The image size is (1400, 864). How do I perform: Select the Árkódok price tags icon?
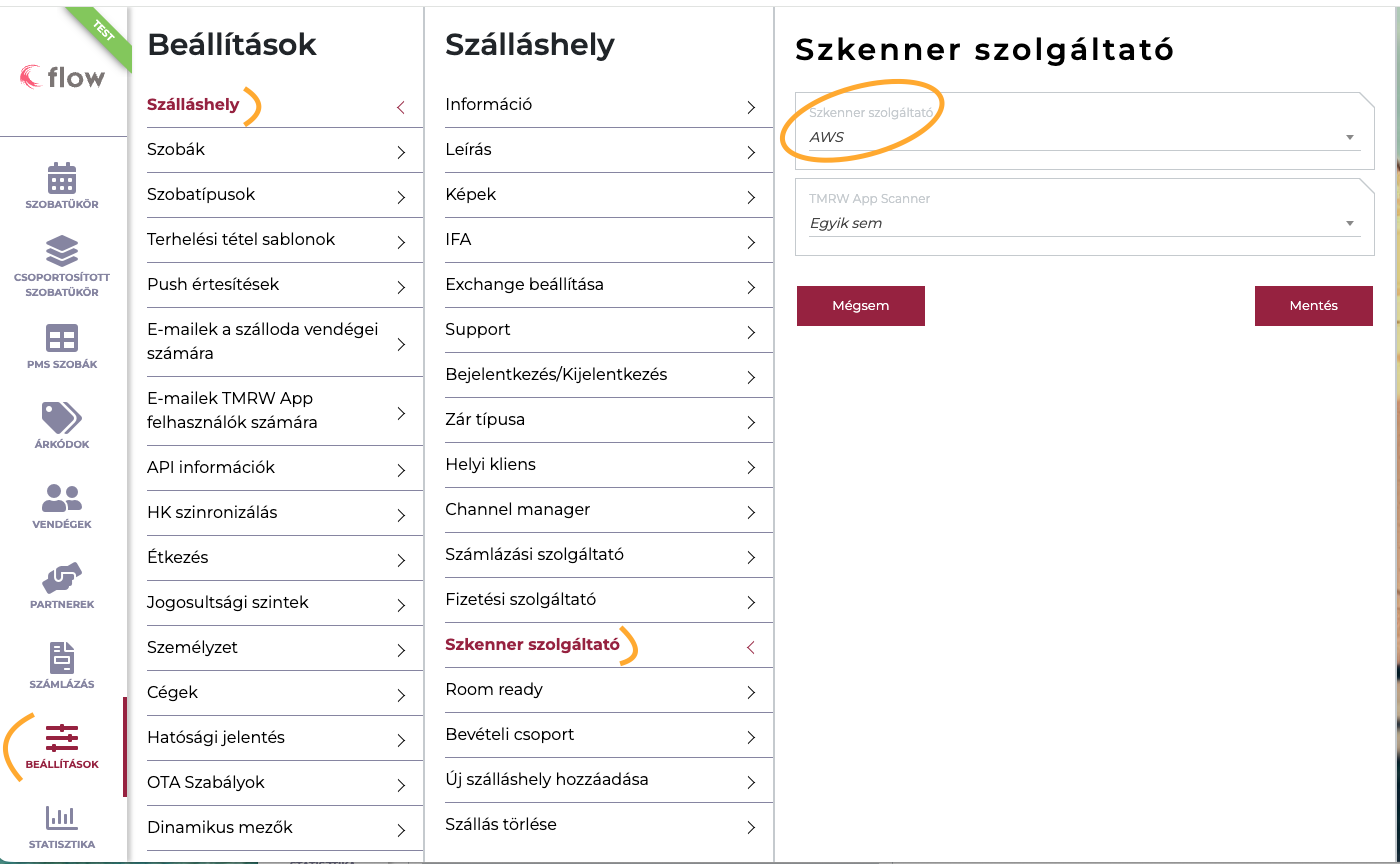[x=62, y=418]
